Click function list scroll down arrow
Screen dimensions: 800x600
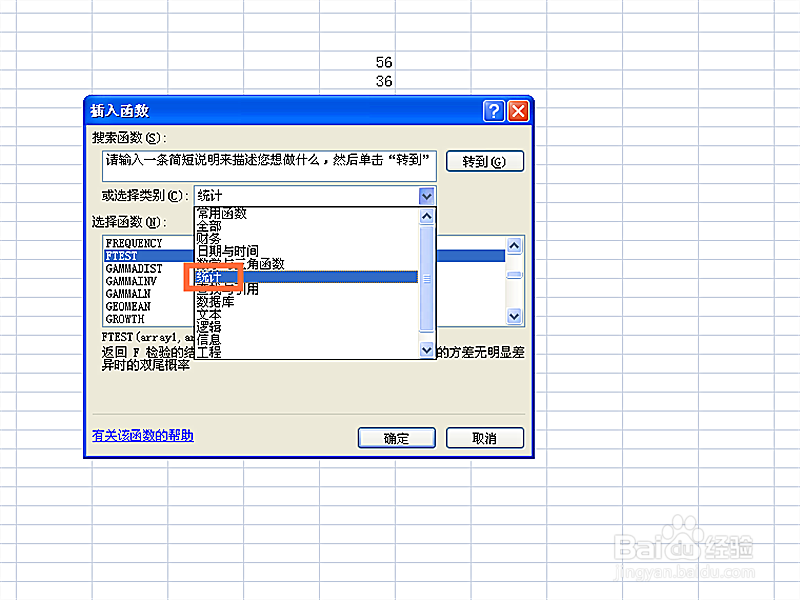pos(514,316)
